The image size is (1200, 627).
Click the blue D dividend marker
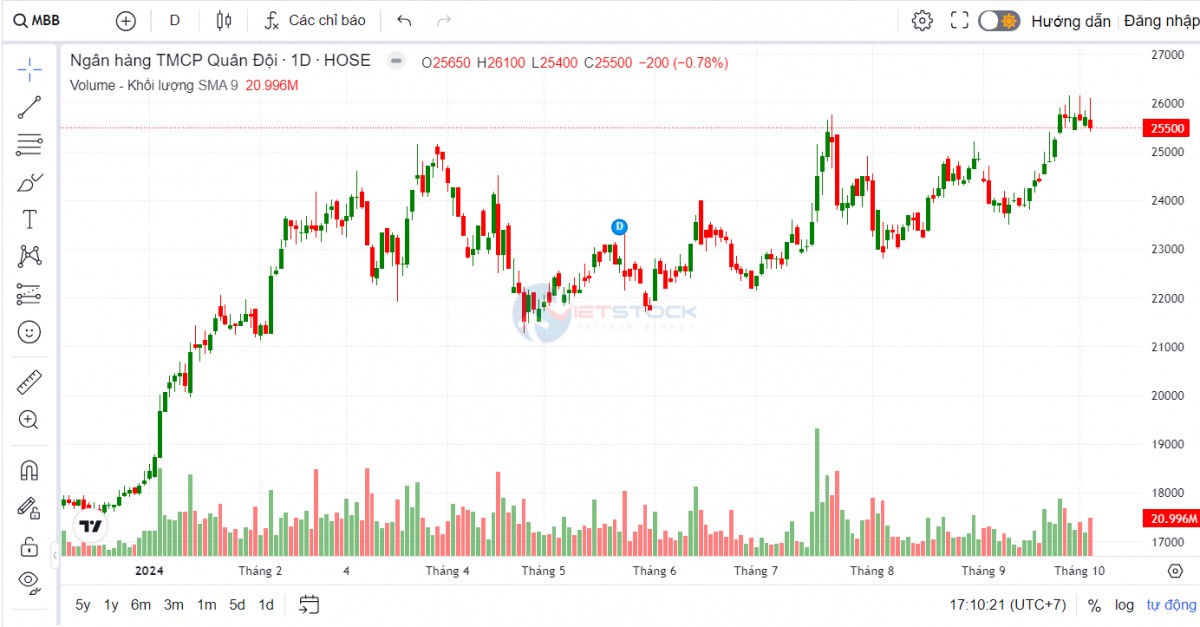click(619, 227)
